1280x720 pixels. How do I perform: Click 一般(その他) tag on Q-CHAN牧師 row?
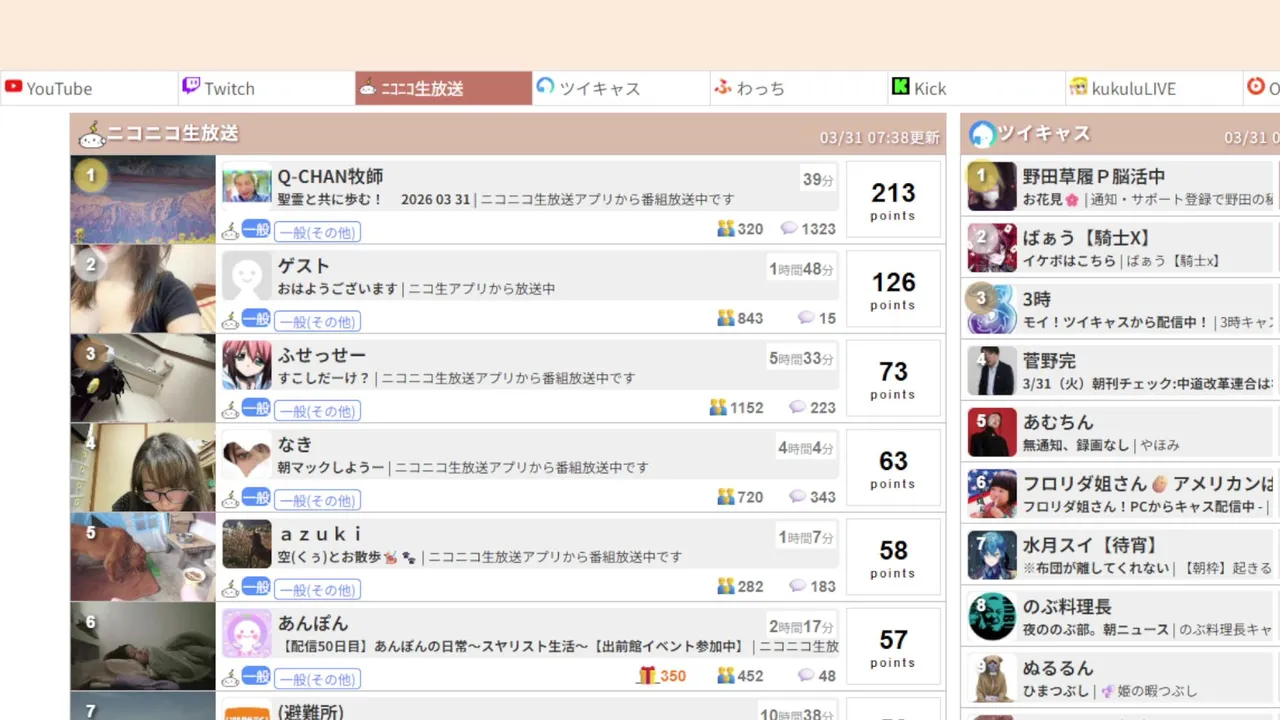(317, 232)
